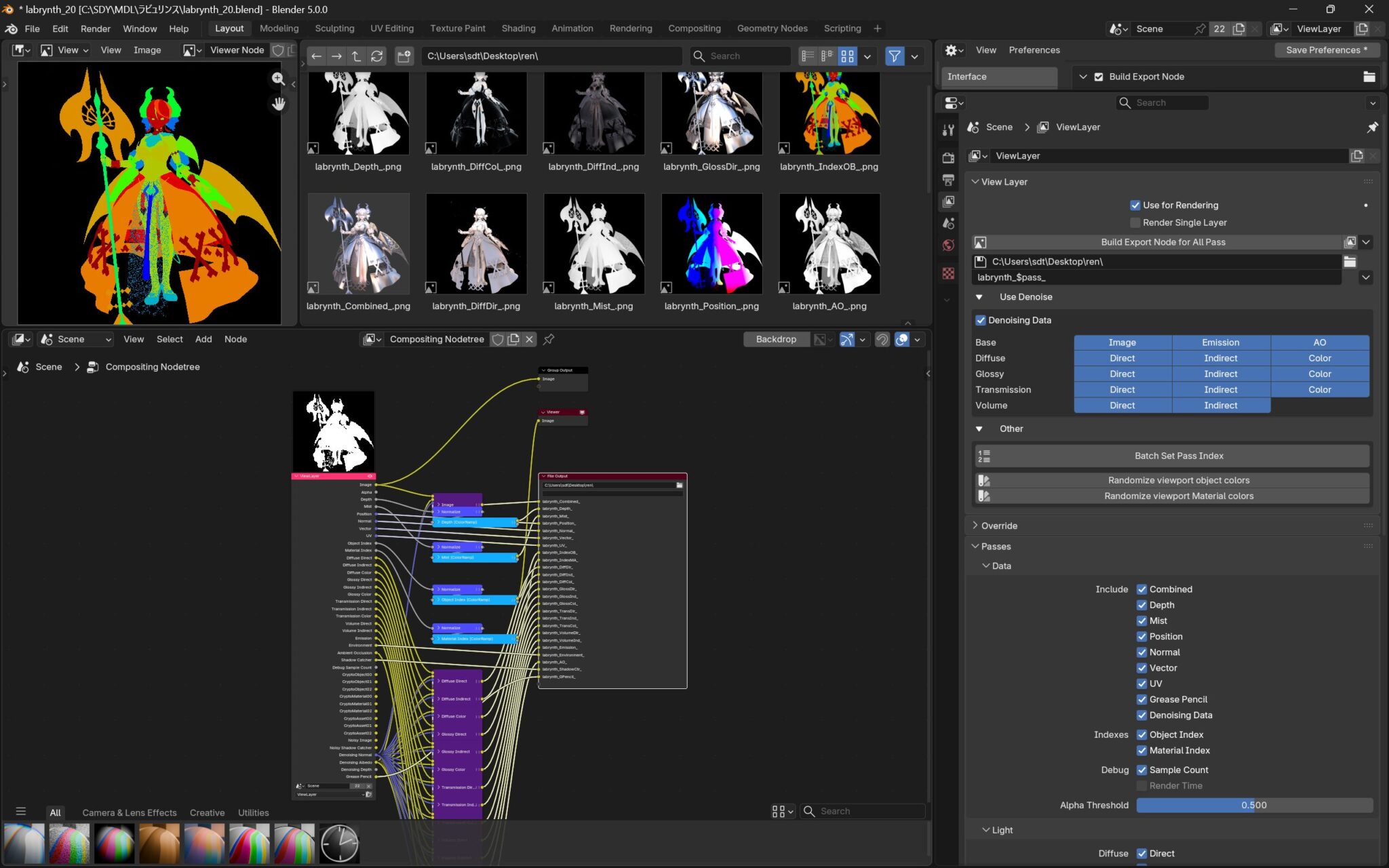Screen dimensions: 1389x868
Task: Click the zoom icon in image viewer
Action: (x=278, y=79)
